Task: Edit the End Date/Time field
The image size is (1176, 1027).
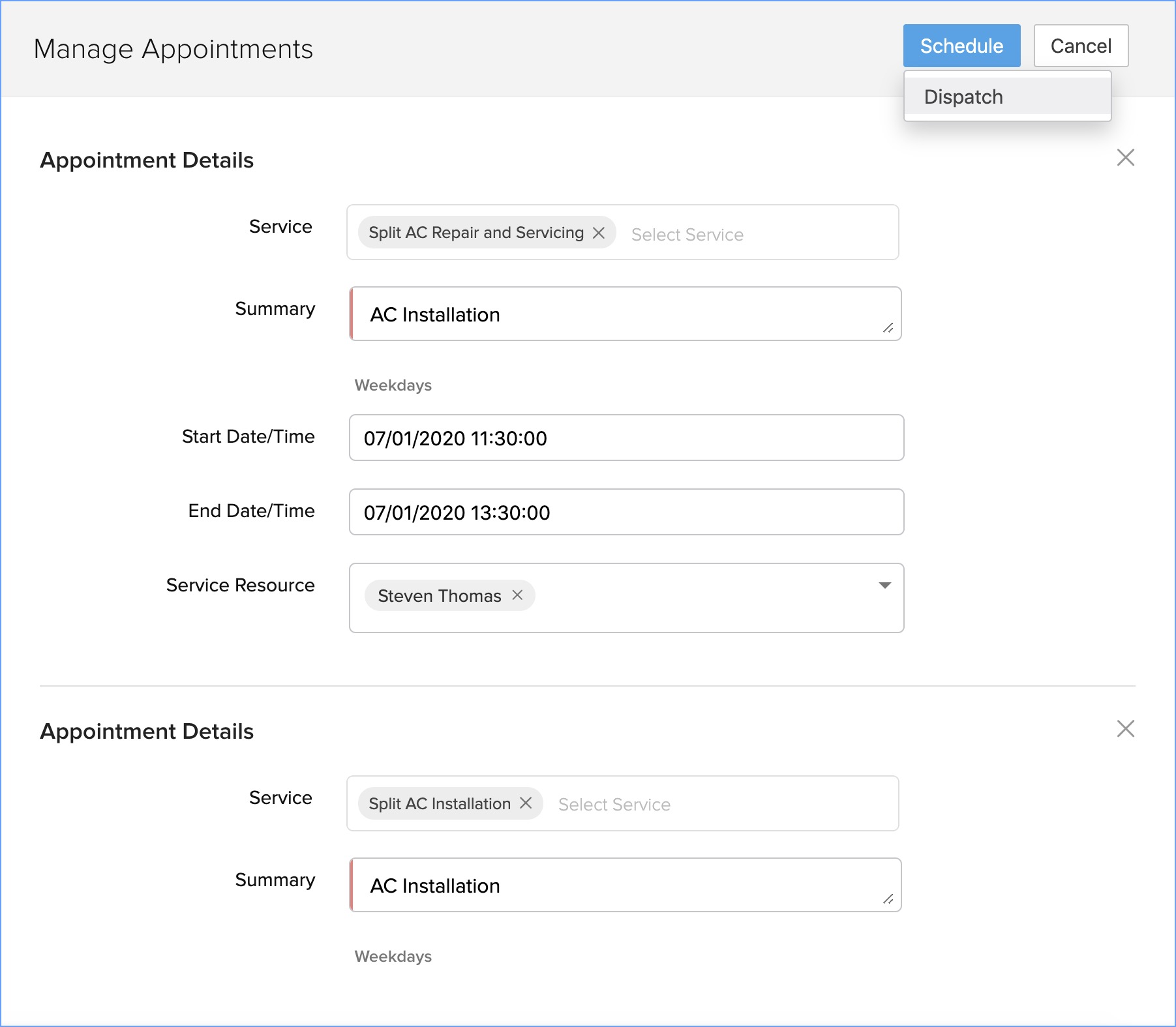Action: click(626, 513)
